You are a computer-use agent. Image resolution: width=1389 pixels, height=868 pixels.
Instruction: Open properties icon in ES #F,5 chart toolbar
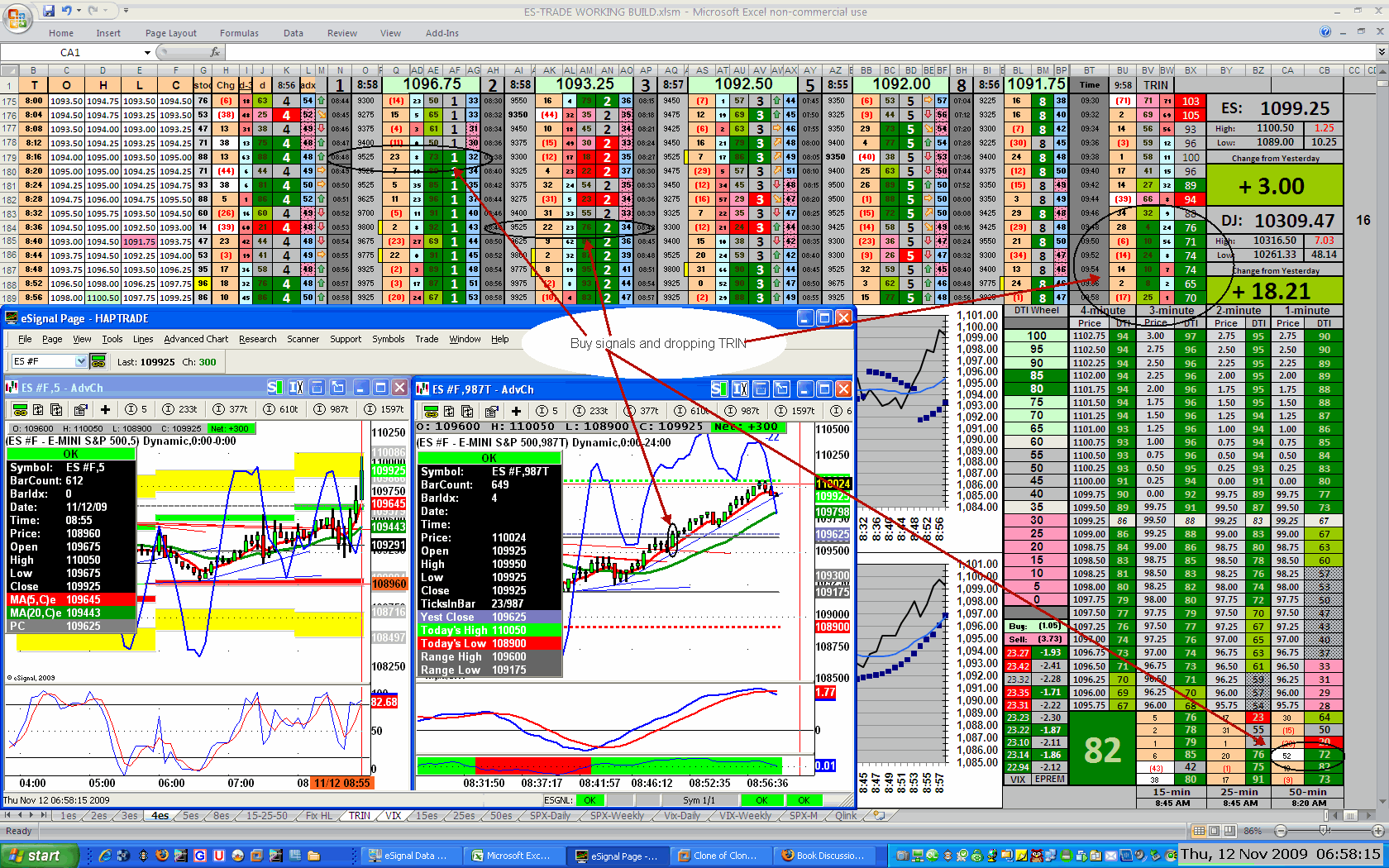pyautogui.click(x=80, y=409)
